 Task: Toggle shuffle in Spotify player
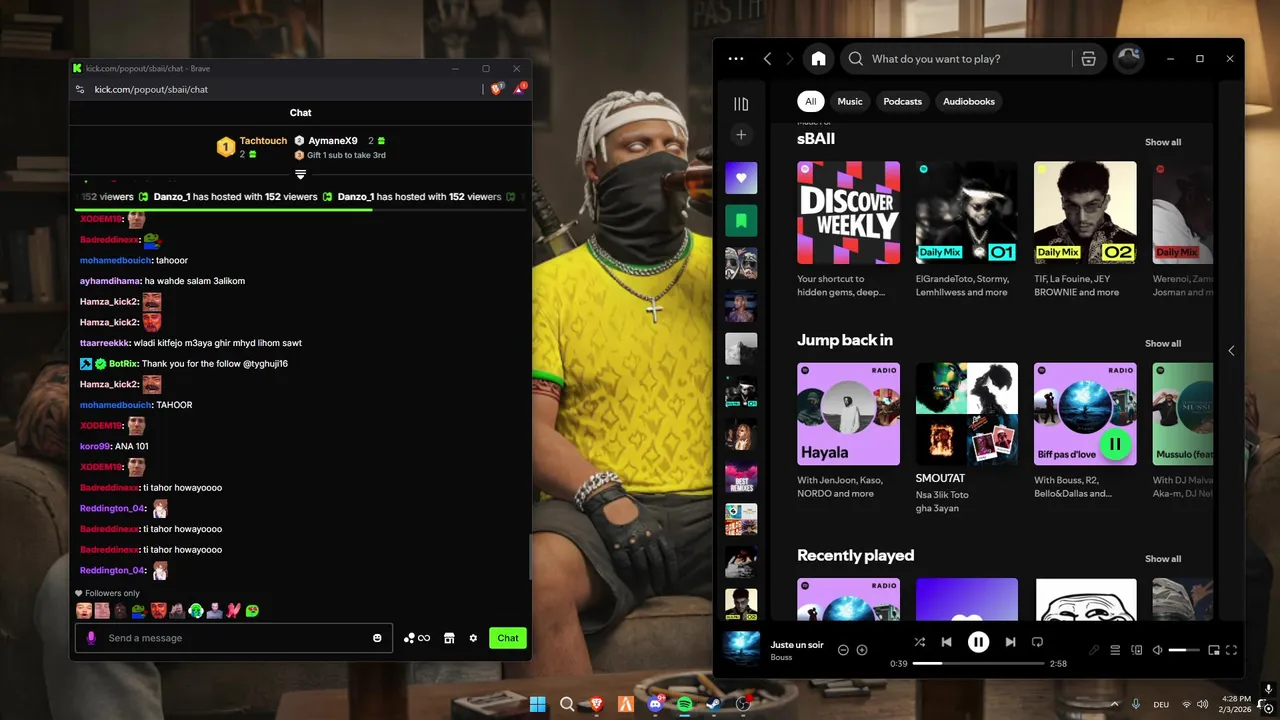pos(920,642)
